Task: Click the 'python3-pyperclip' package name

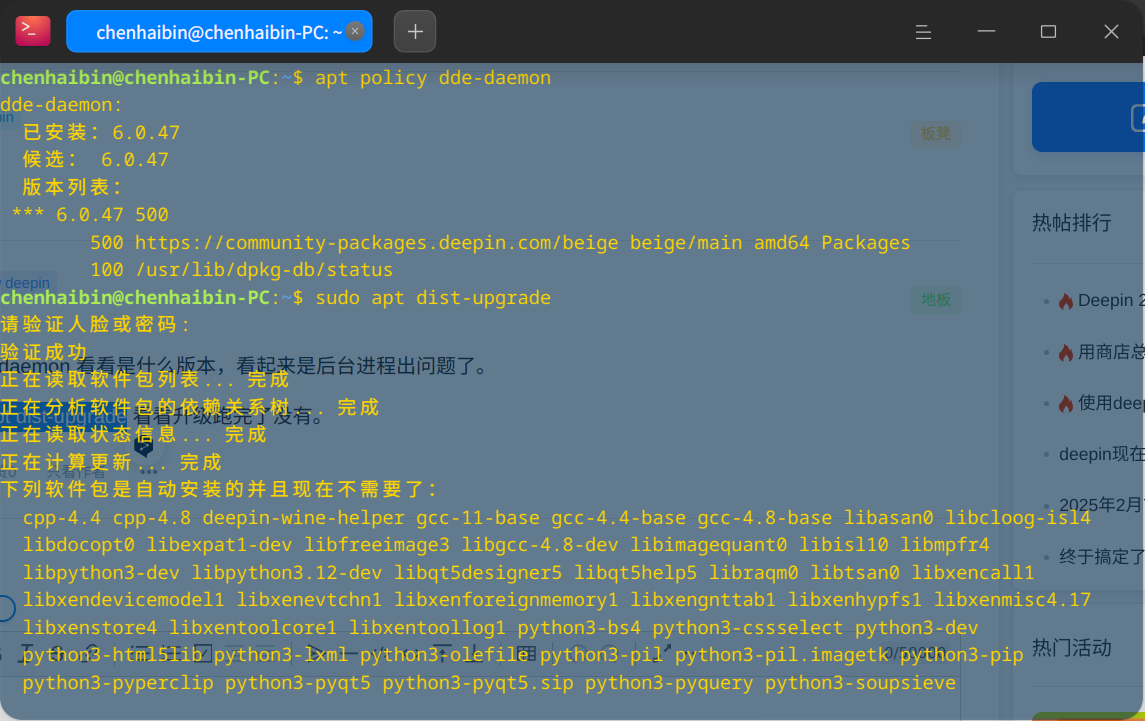Action: (118, 683)
